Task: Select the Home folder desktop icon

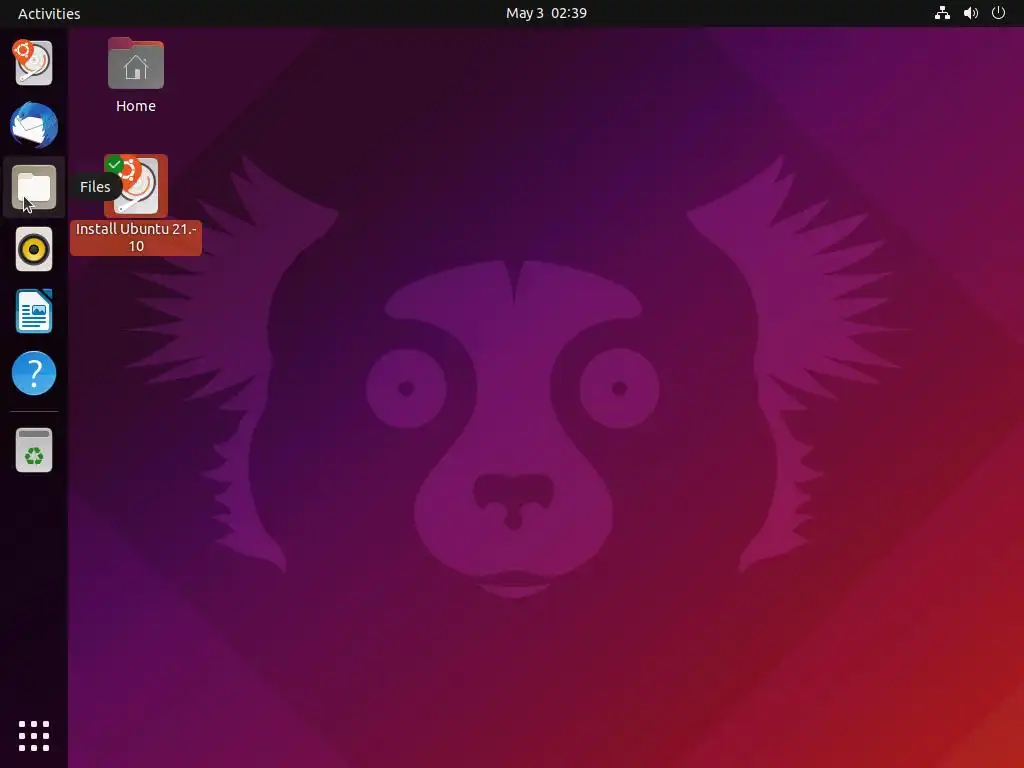Action: pyautogui.click(x=136, y=63)
